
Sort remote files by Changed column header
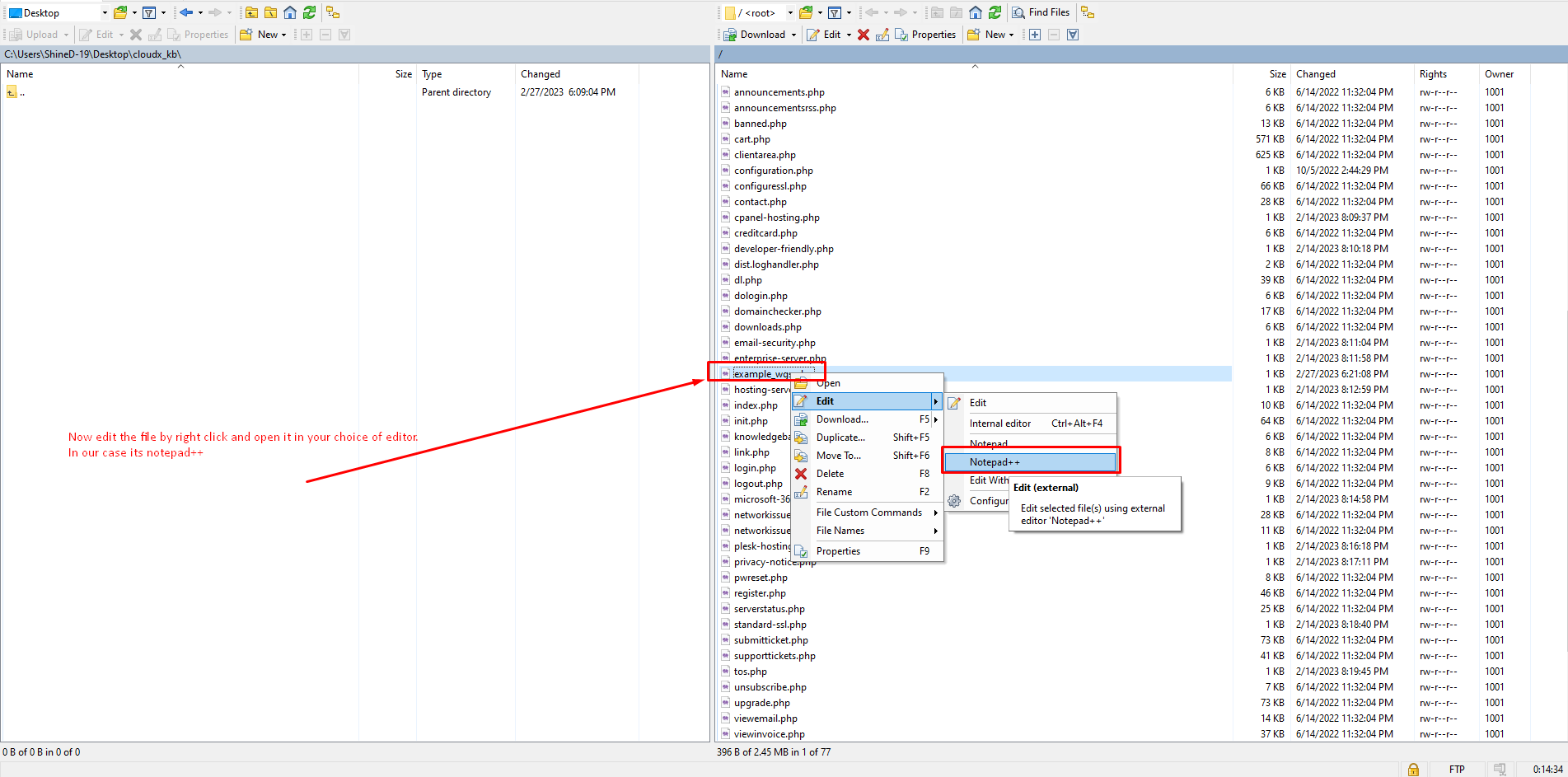(x=1315, y=74)
